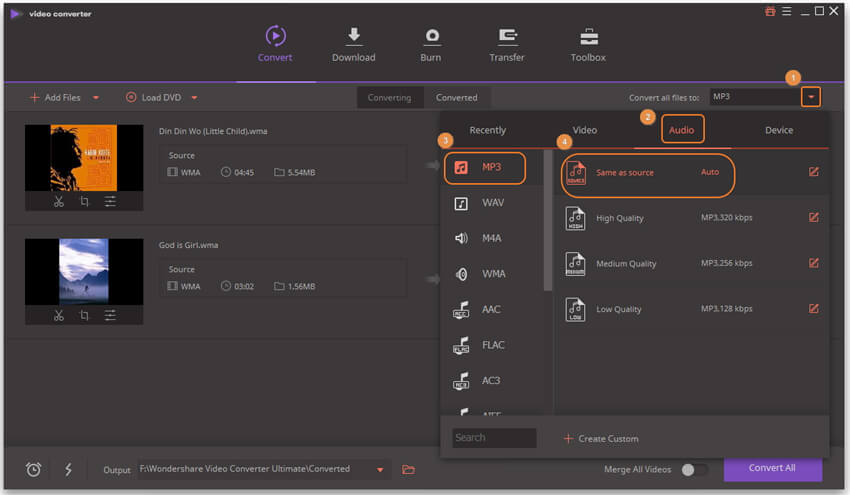850x495 pixels.
Task: Open effect settings for God is Girl file
Action: (x=110, y=316)
